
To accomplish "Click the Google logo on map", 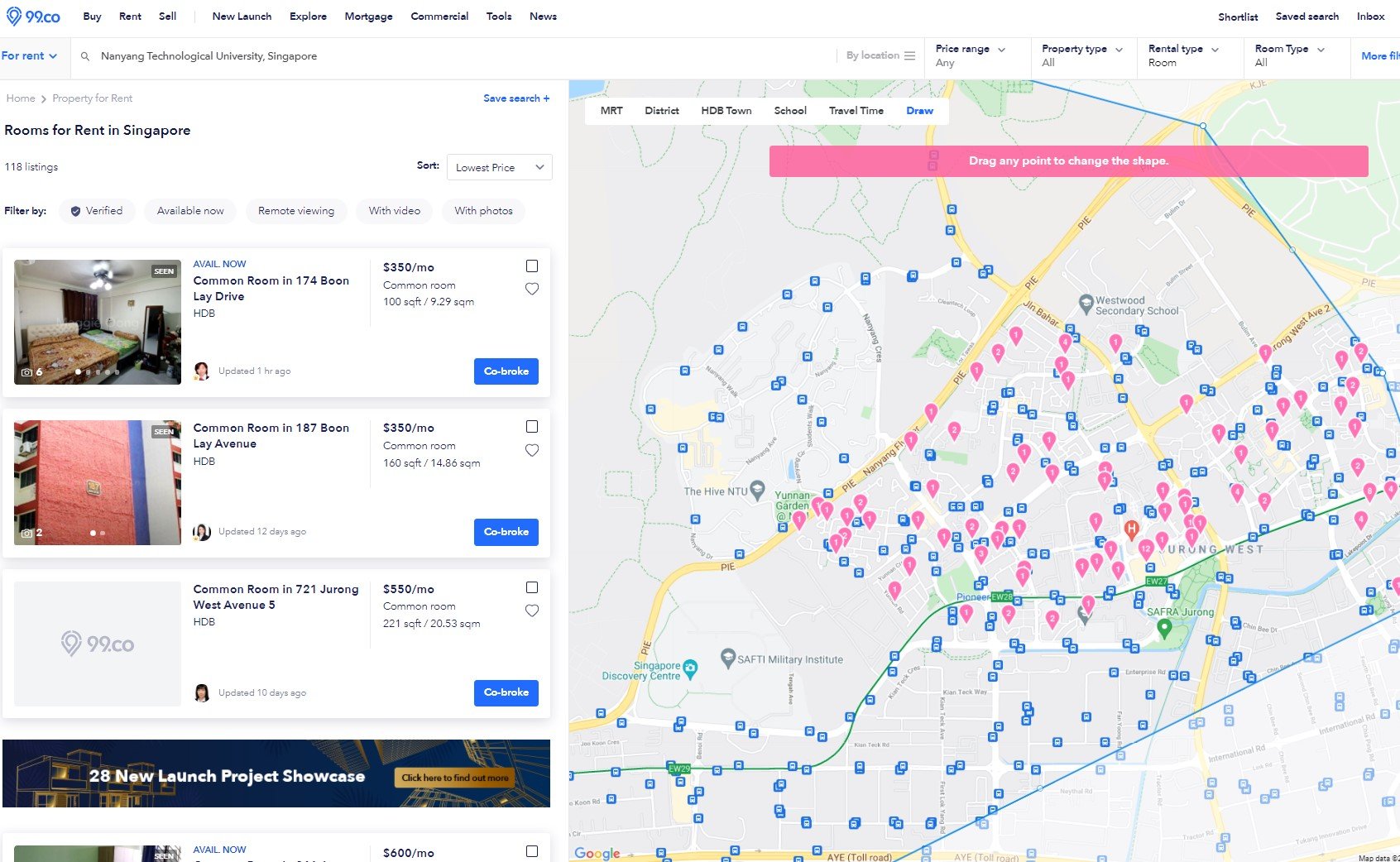I will 597,853.
